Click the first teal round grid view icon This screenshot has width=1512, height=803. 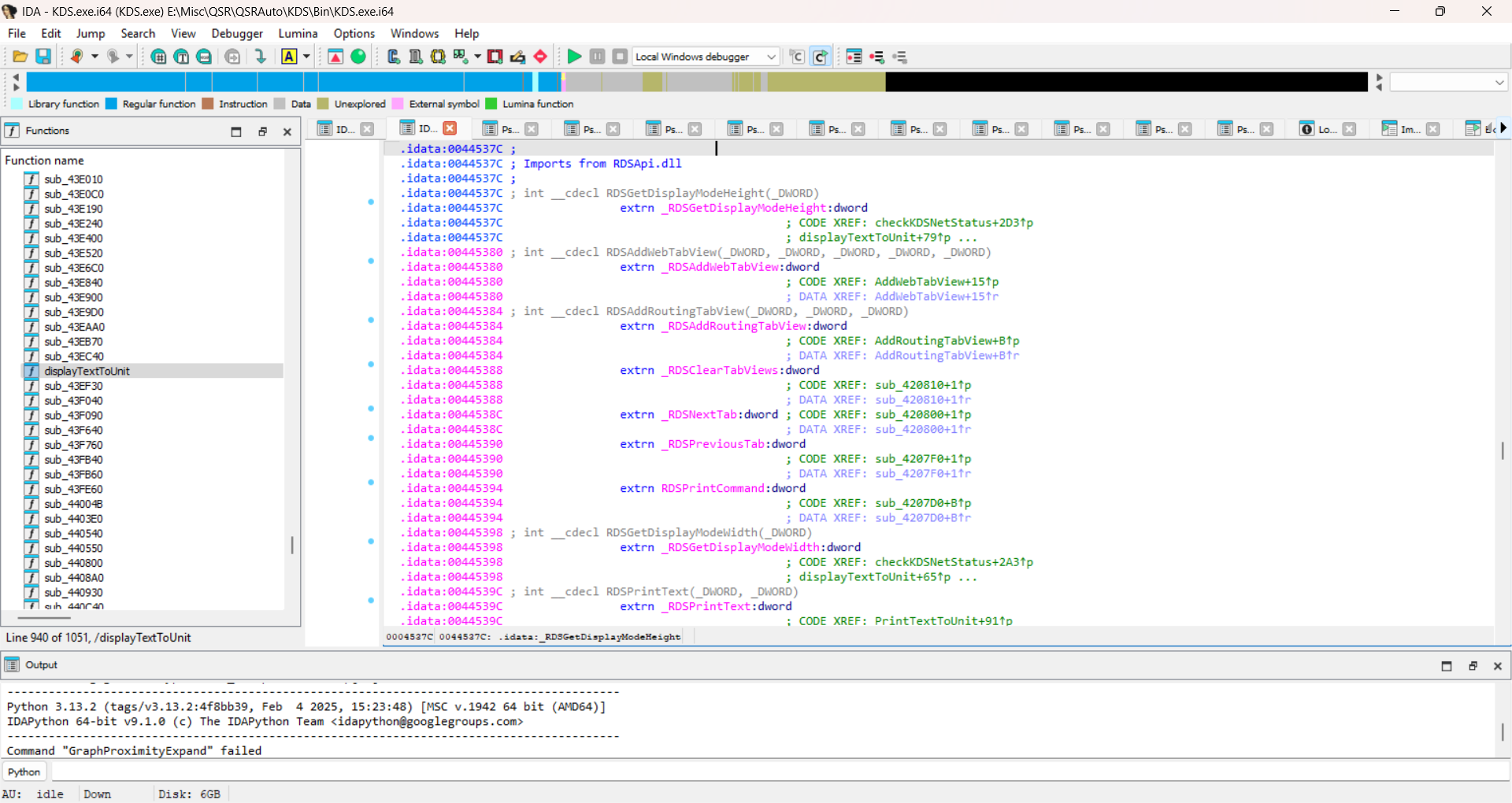(158, 57)
